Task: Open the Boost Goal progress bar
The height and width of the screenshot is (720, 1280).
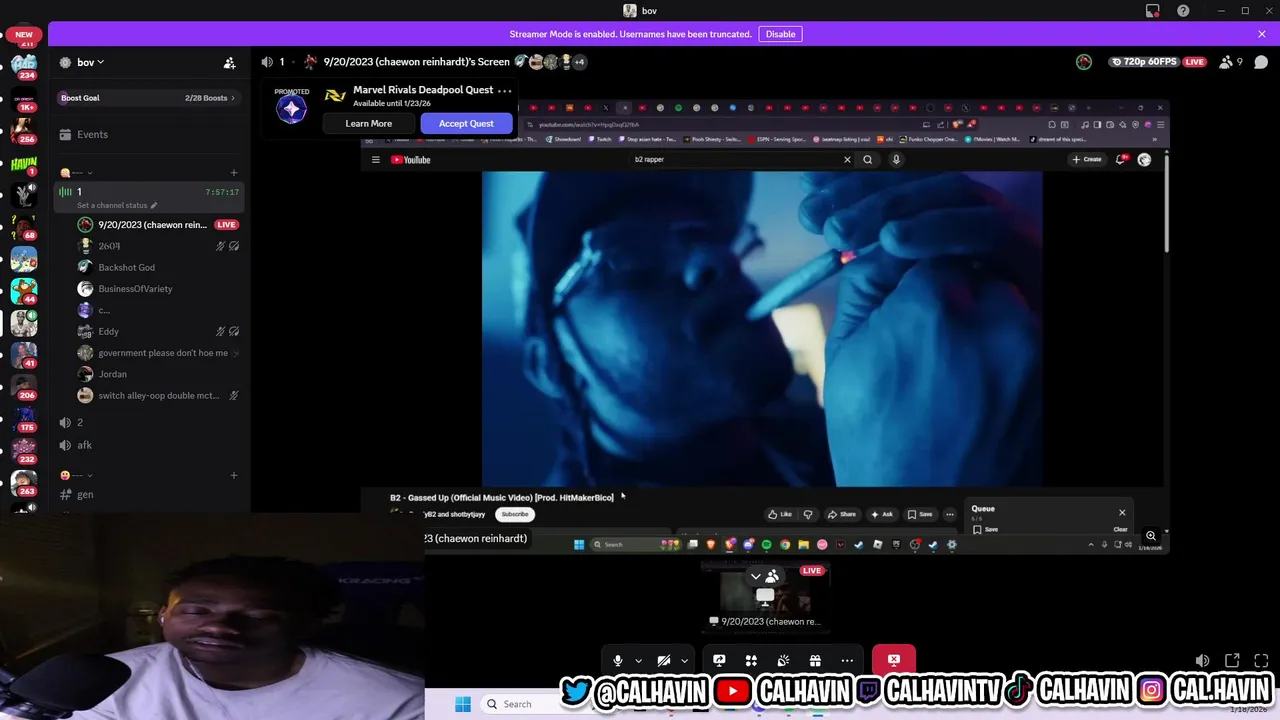Action: pos(149,98)
